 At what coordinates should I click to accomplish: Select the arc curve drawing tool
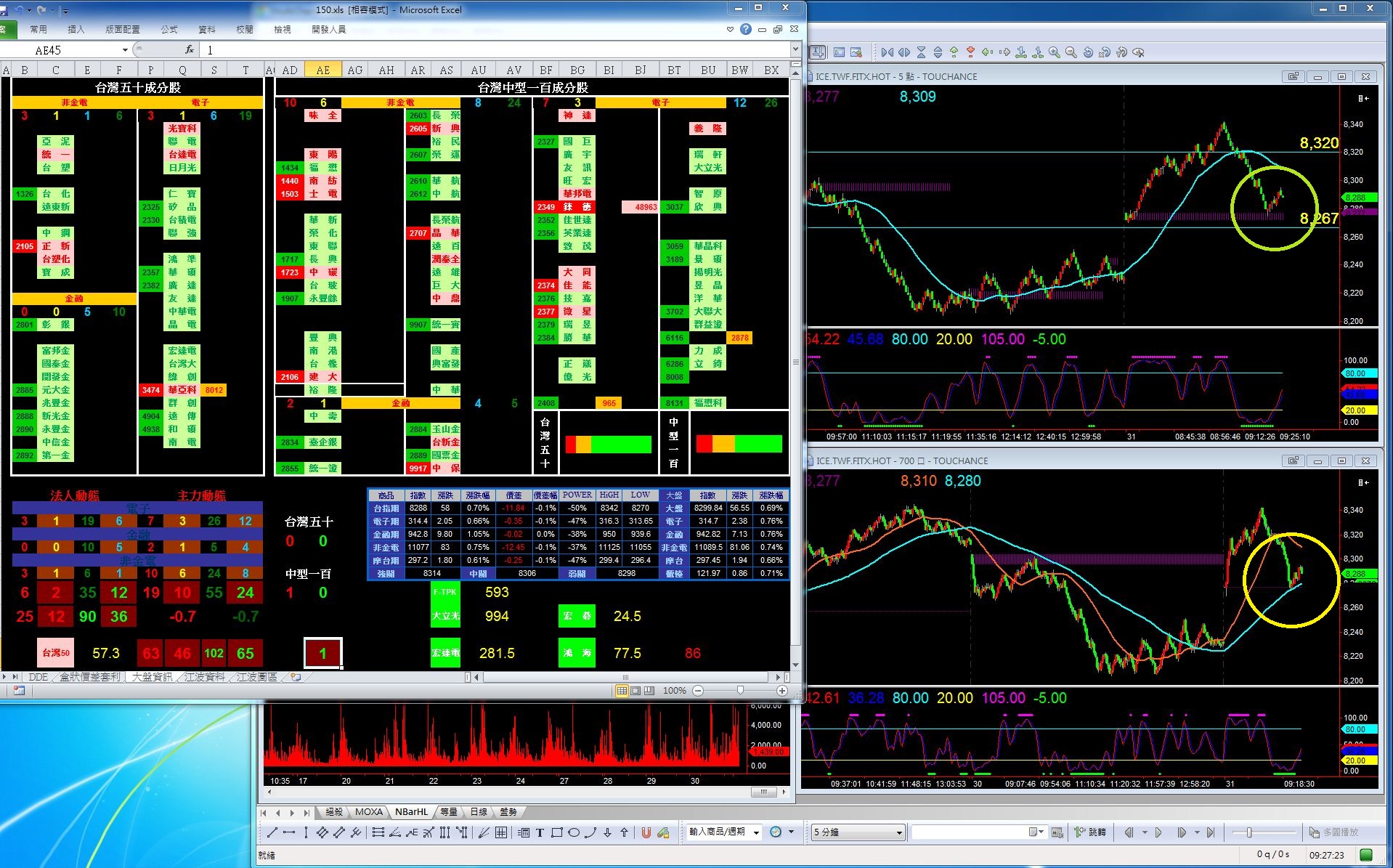pyautogui.click(x=590, y=832)
